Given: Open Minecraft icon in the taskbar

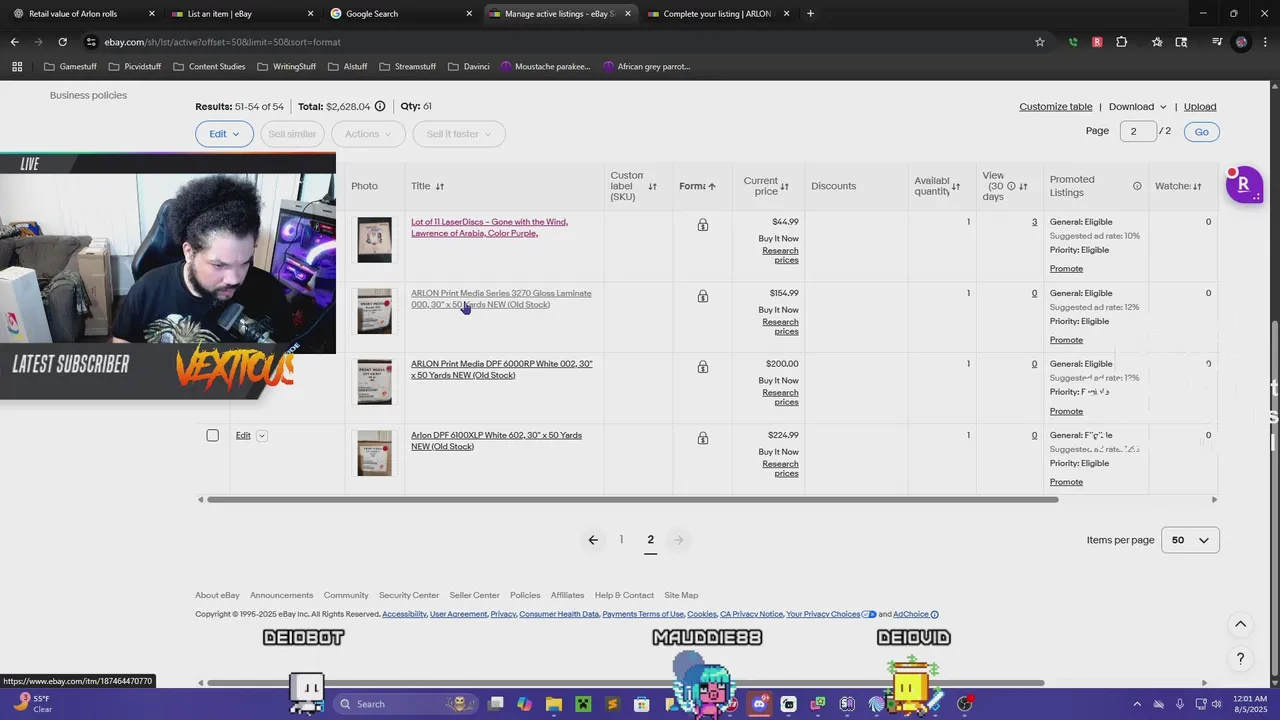Looking at the screenshot, I should 583,704.
